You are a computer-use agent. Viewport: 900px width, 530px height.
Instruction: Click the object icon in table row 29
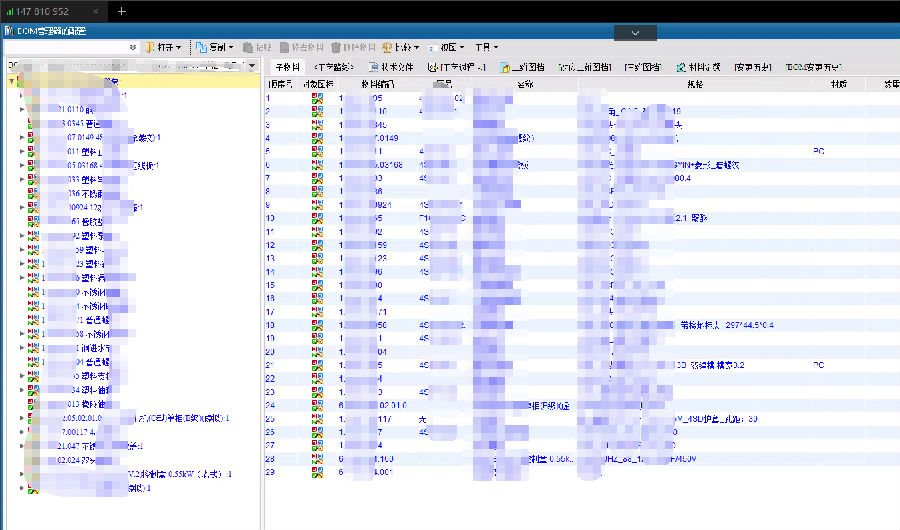click(x=317, y=471)
